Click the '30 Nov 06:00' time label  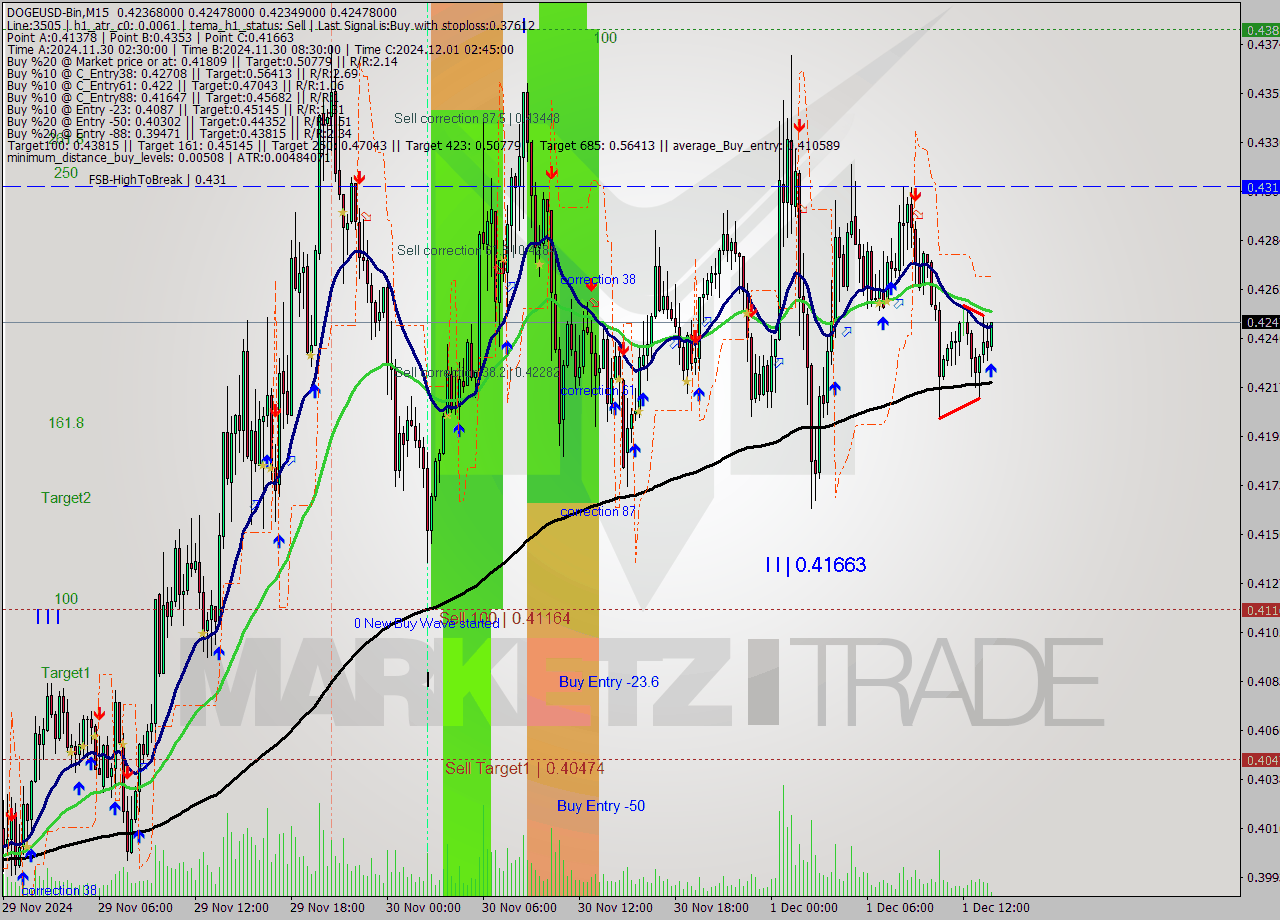520,908
